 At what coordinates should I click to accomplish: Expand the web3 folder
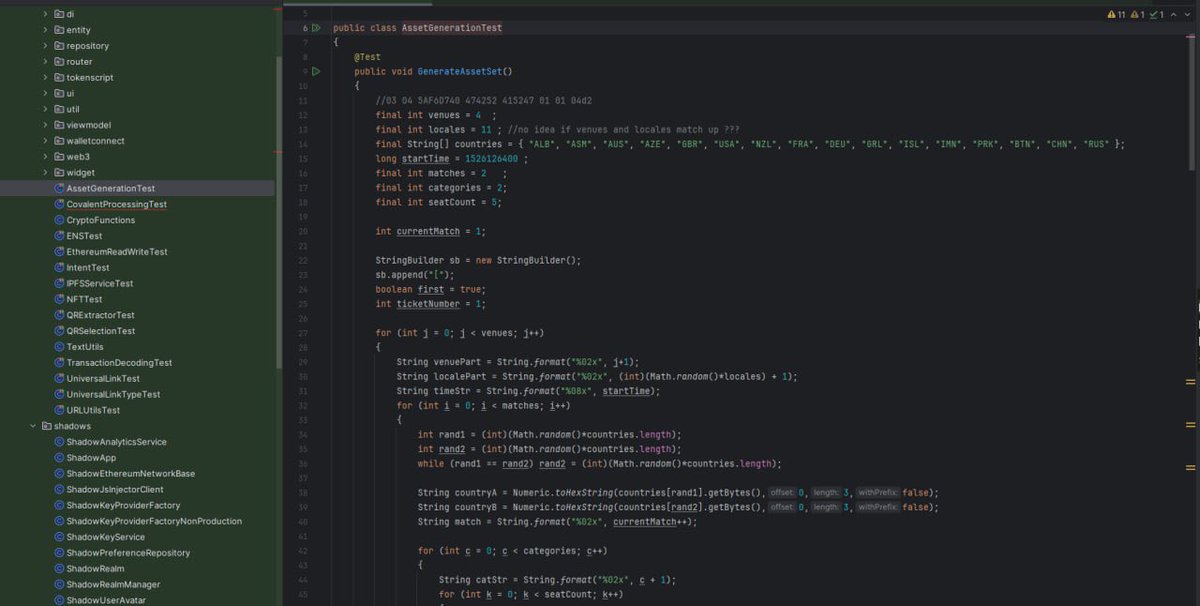tap(45, 157)
